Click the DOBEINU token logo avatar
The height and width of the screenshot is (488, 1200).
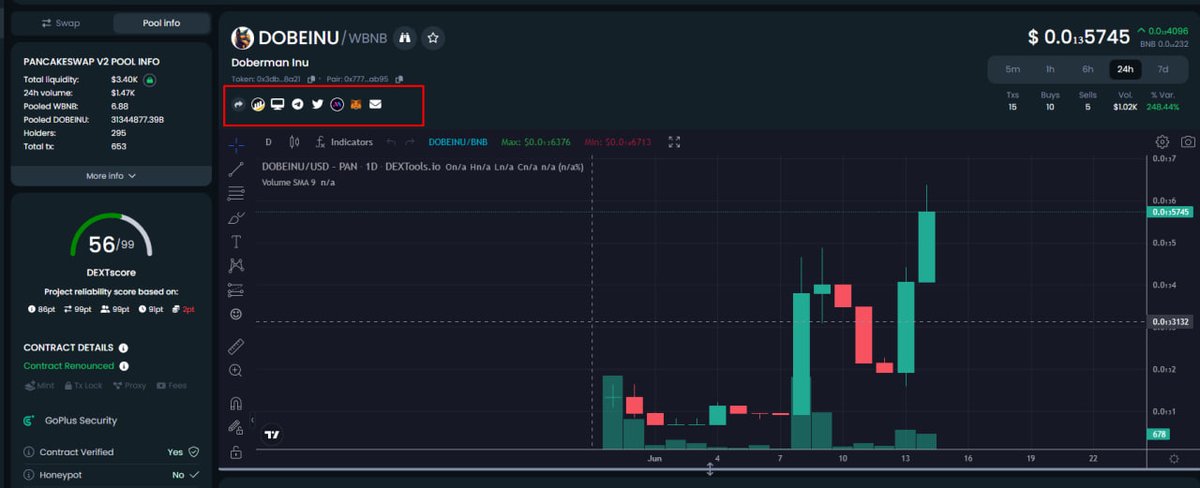pyautogui.click(x=243, y=38)
